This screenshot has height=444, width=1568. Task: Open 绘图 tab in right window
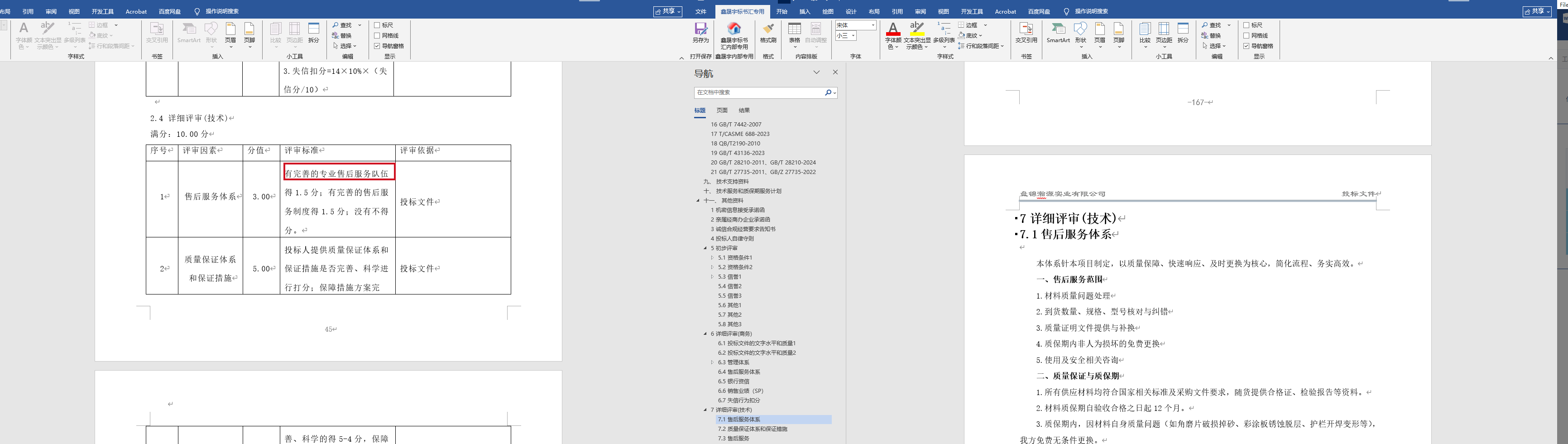[x=828, y=12]
